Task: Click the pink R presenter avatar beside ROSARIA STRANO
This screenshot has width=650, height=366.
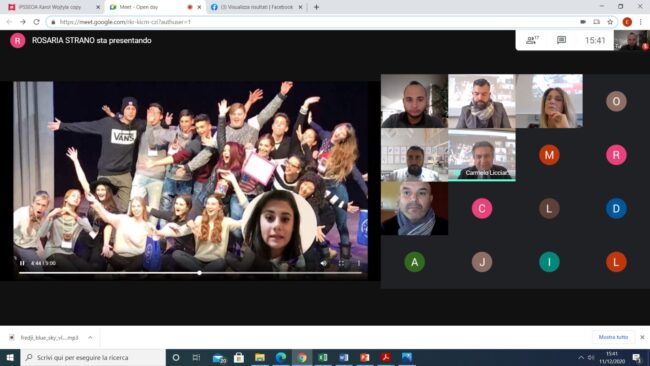Action: (17, 41)
